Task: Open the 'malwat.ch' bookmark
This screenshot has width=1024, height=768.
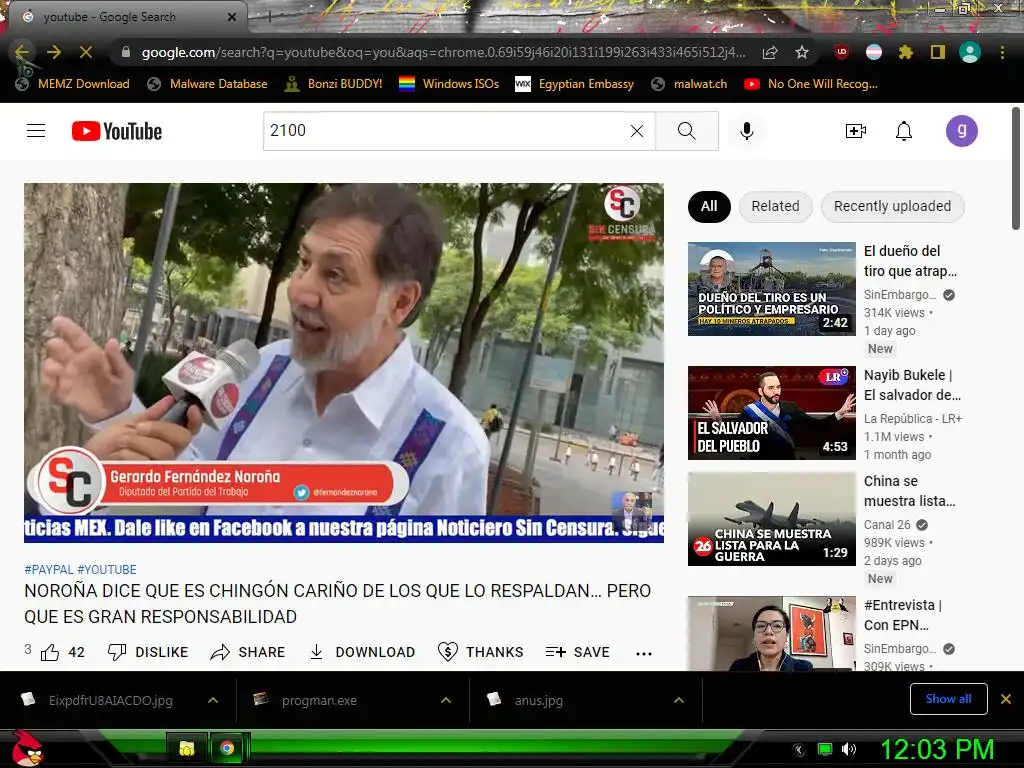Action: pyautogui.click(x=689, y=84)
